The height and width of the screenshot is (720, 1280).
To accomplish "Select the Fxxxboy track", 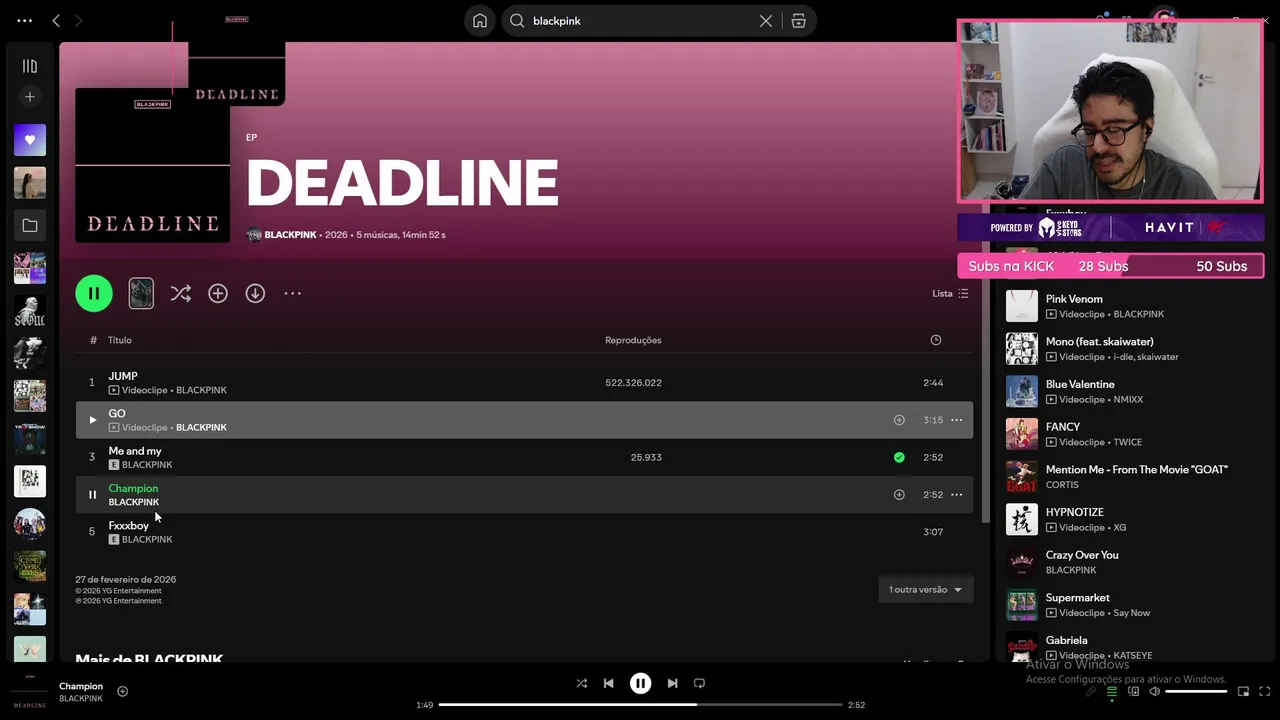I will point(524,532).
